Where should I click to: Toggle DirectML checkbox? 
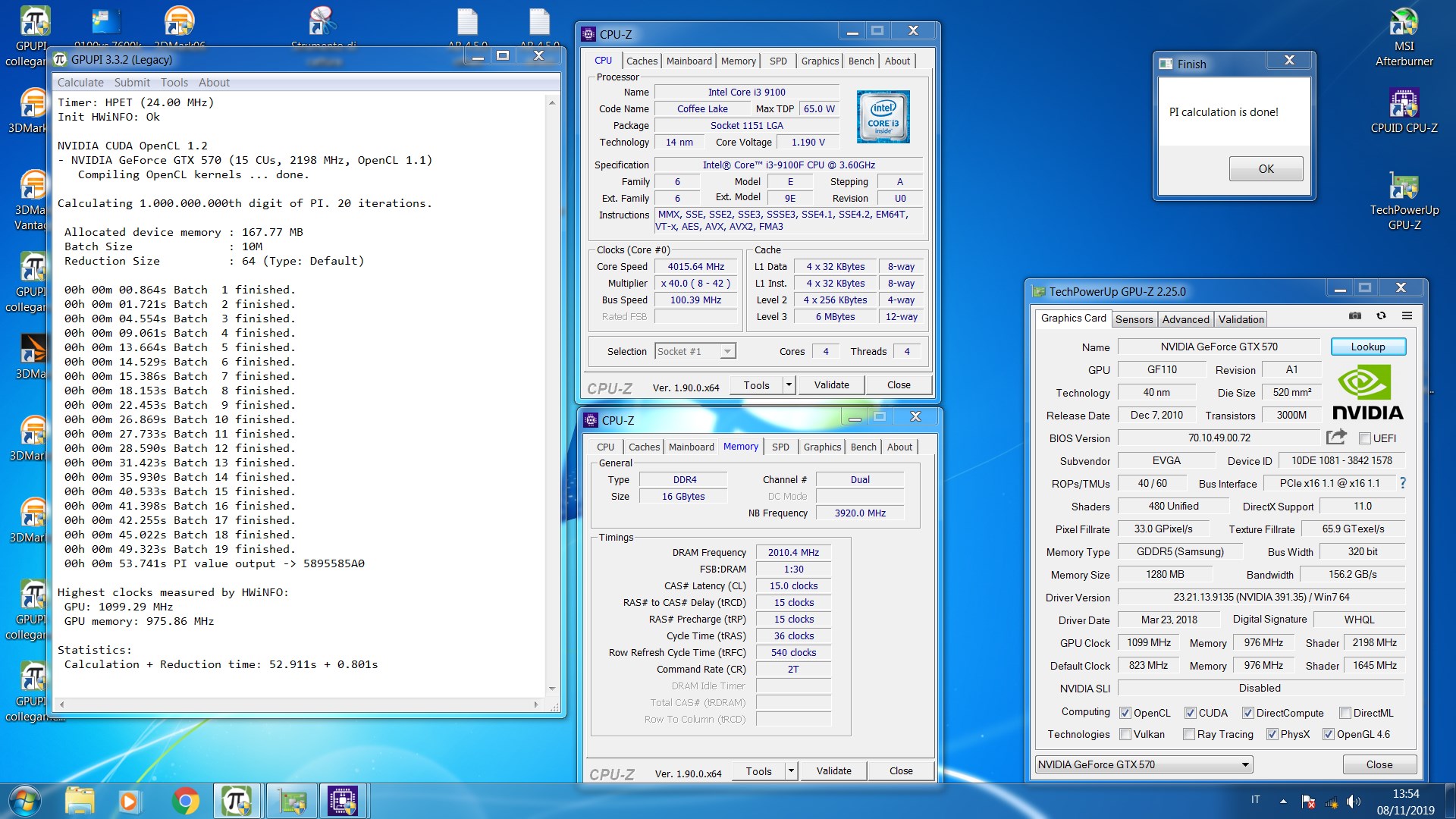pyautogui.click(x=1345, y=713)
